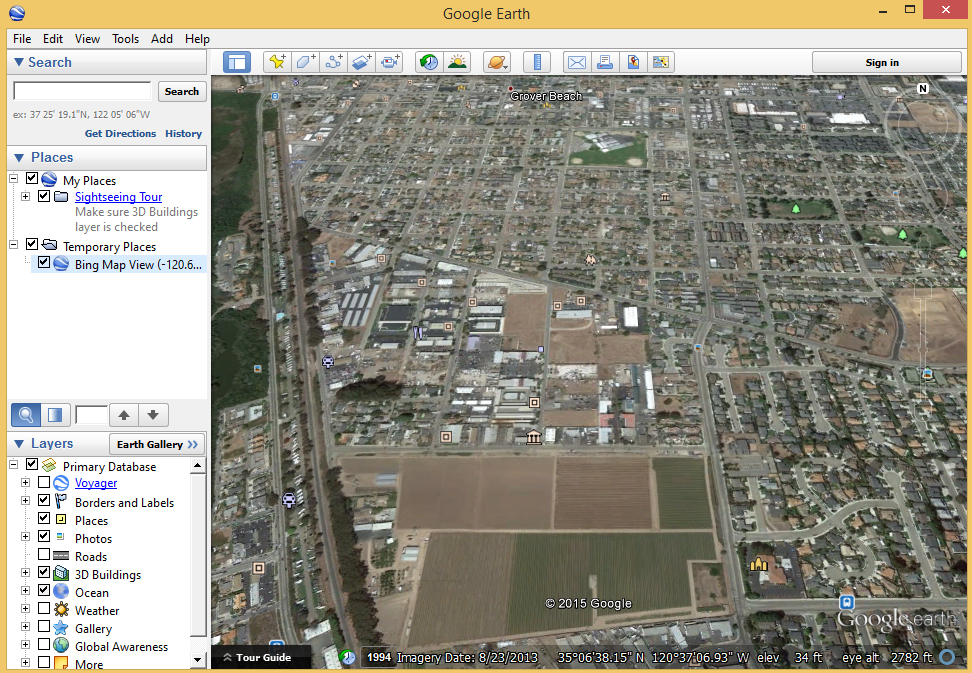Click the Print icon in the toolbar
Image resolution: width=972 pixels, height=673 pixels.
click(x=605, y=62)
